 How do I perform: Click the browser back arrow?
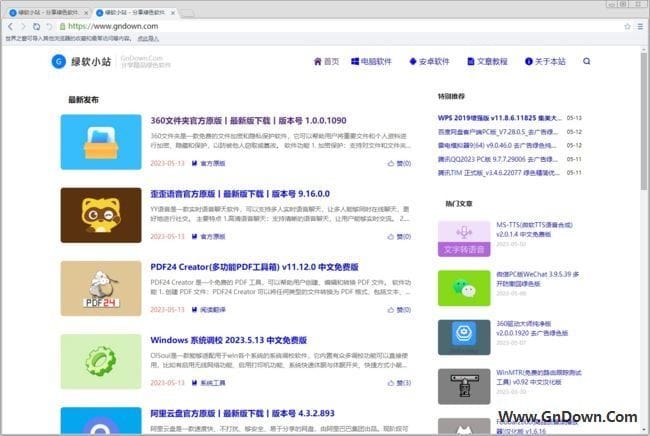click(10, 26)
